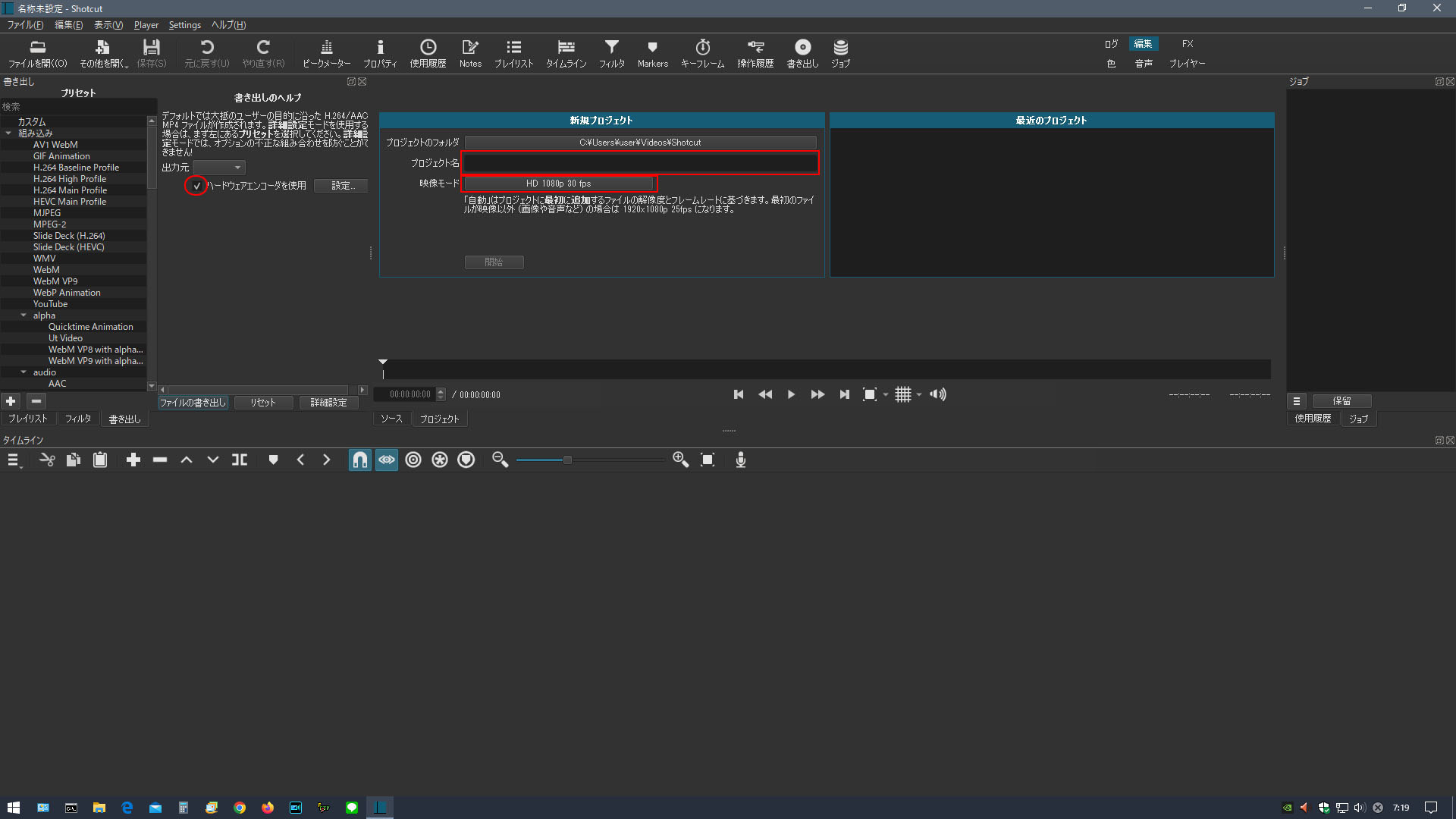Open the 操作履歴 history panel

[x=755, y=54]
